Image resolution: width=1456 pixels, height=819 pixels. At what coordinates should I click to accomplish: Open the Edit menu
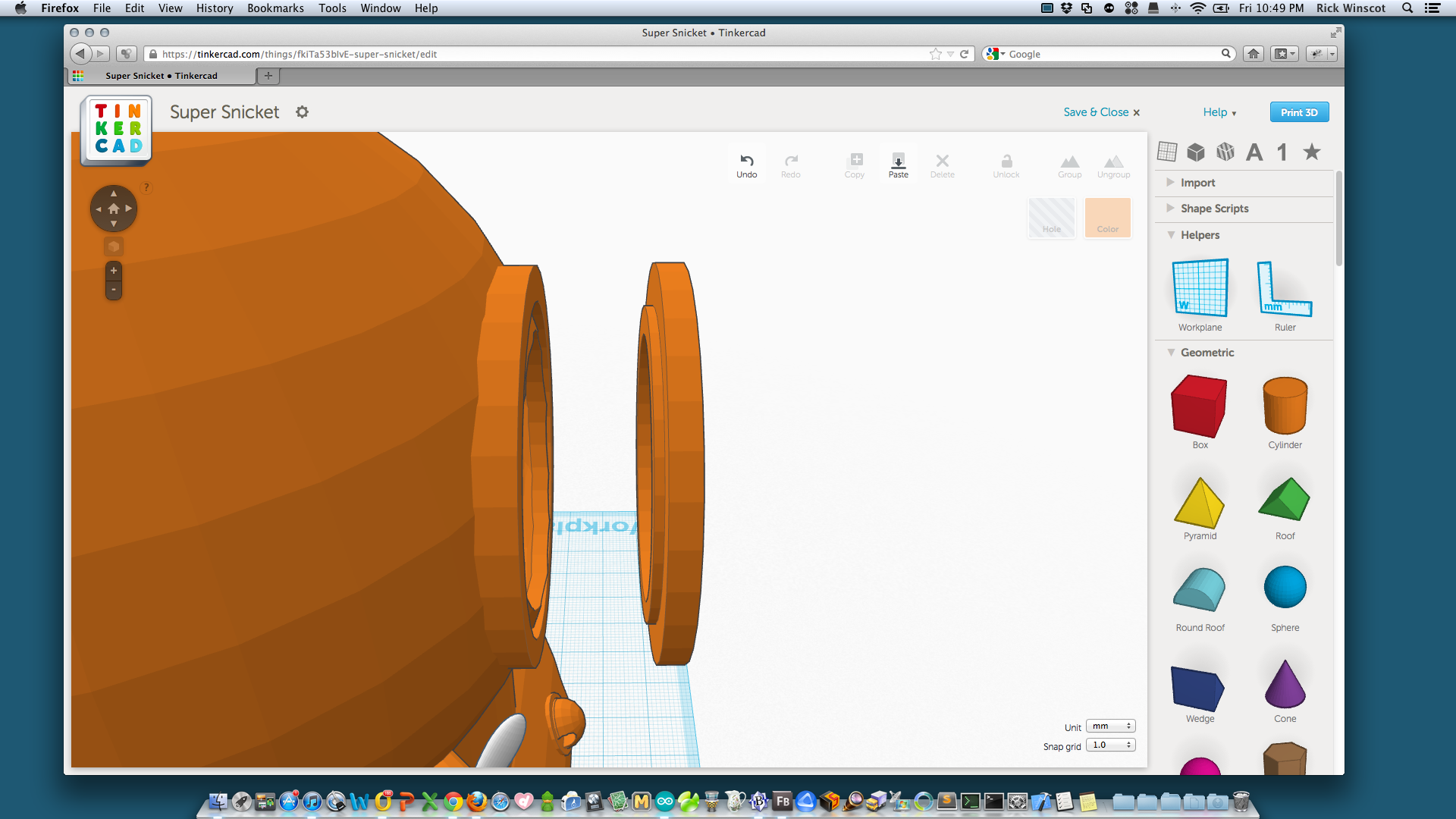[135, 8]
